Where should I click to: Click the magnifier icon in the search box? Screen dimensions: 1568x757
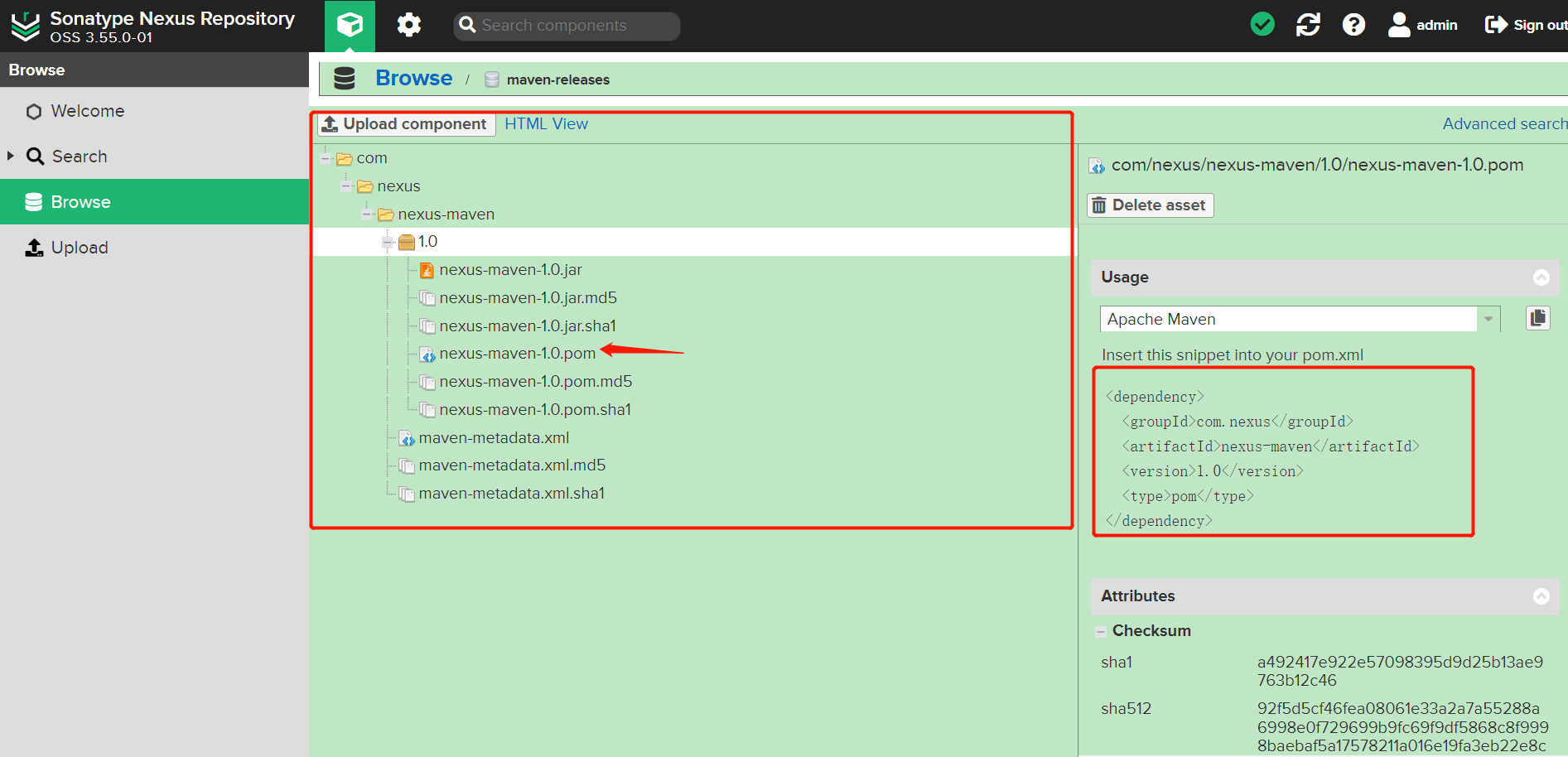click(467, 25)
